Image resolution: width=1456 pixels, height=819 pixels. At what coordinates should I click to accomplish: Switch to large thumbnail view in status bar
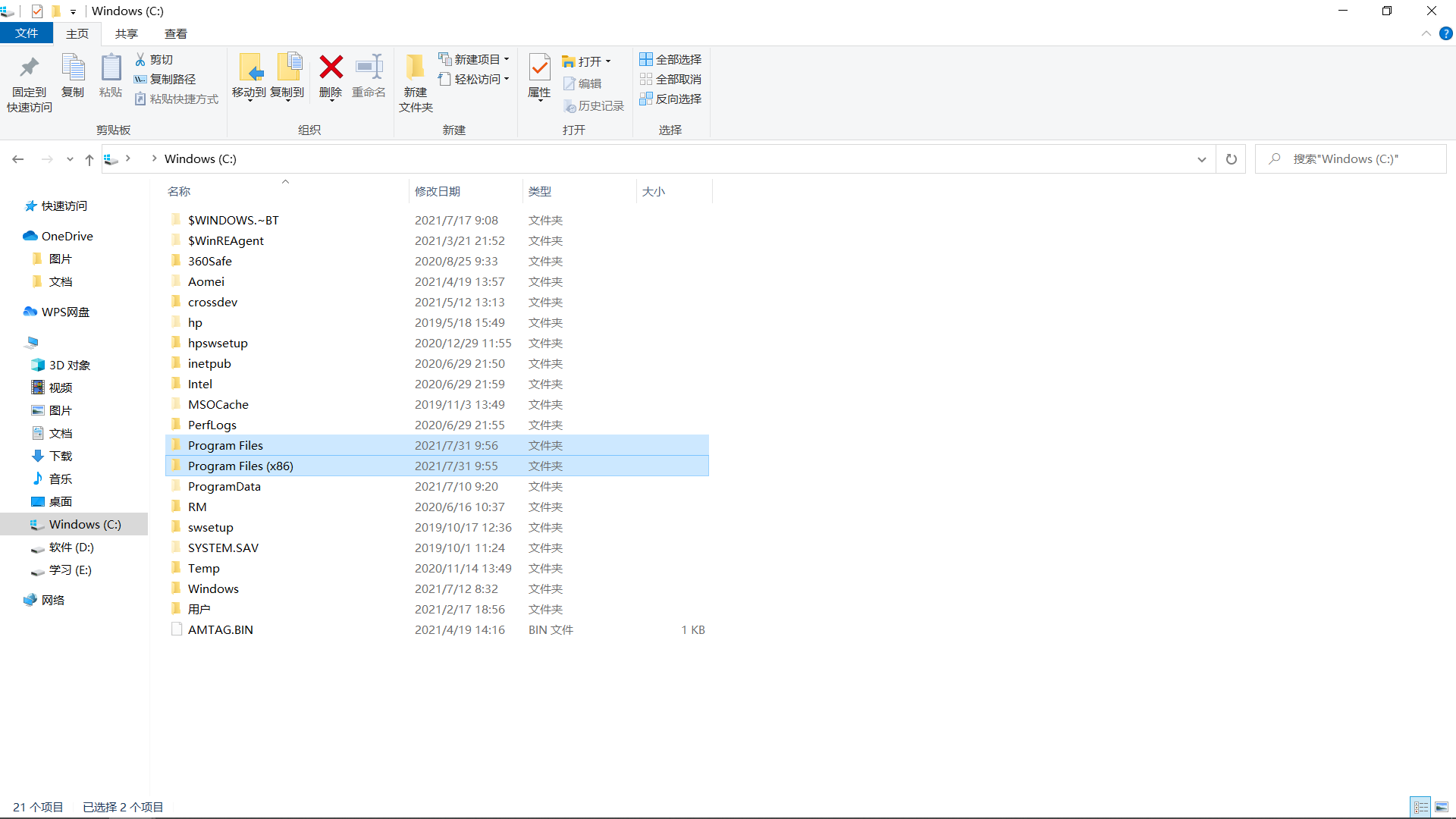point(1443,807)
